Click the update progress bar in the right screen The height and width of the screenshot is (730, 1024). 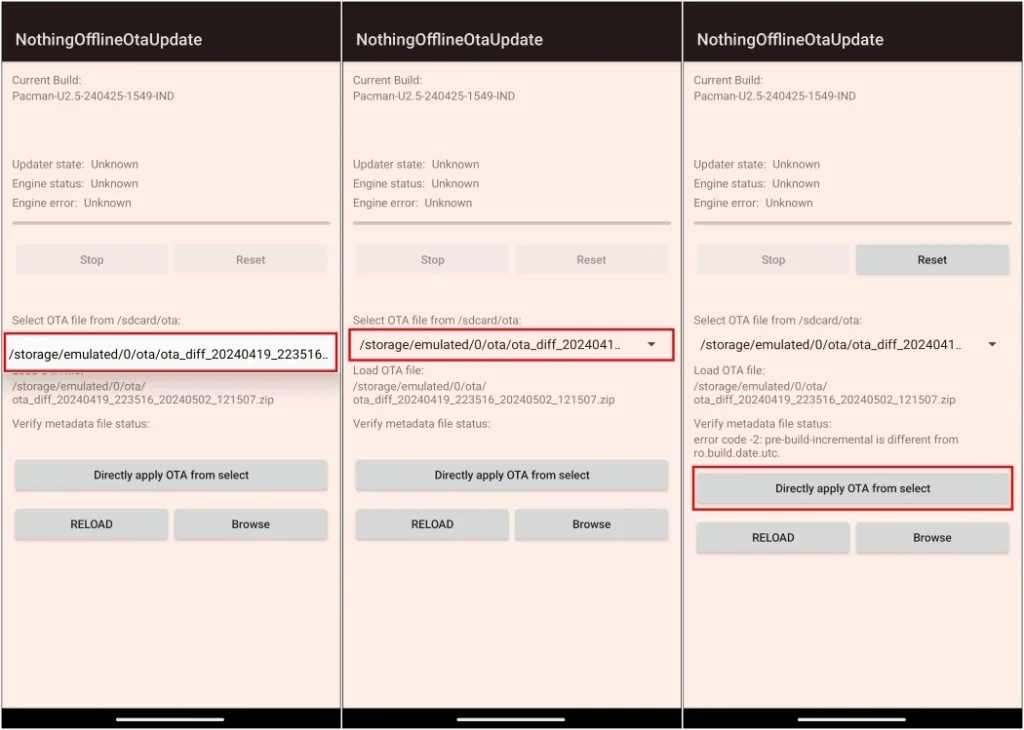pyautogui.click(x=852, y=223)
